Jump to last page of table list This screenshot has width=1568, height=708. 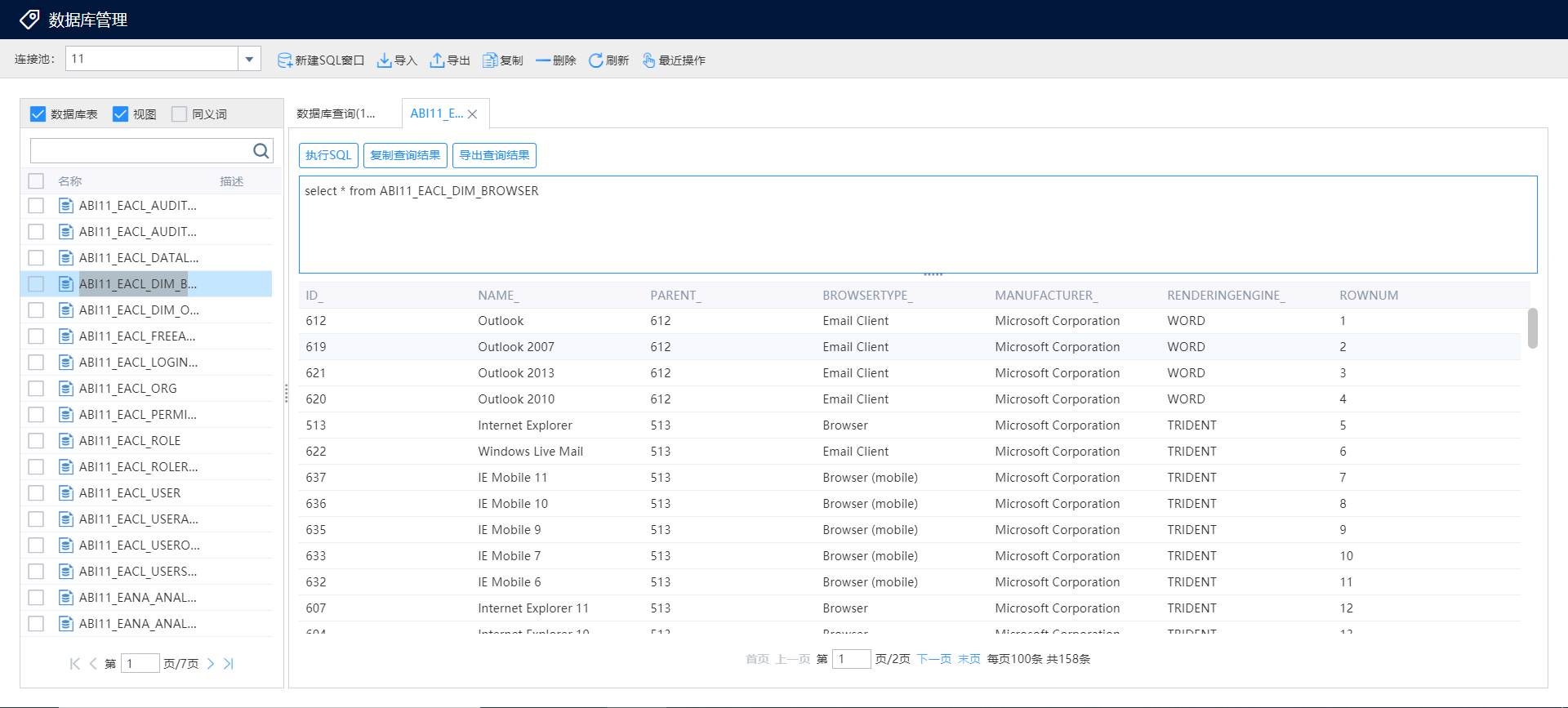[x=229, y=664]
